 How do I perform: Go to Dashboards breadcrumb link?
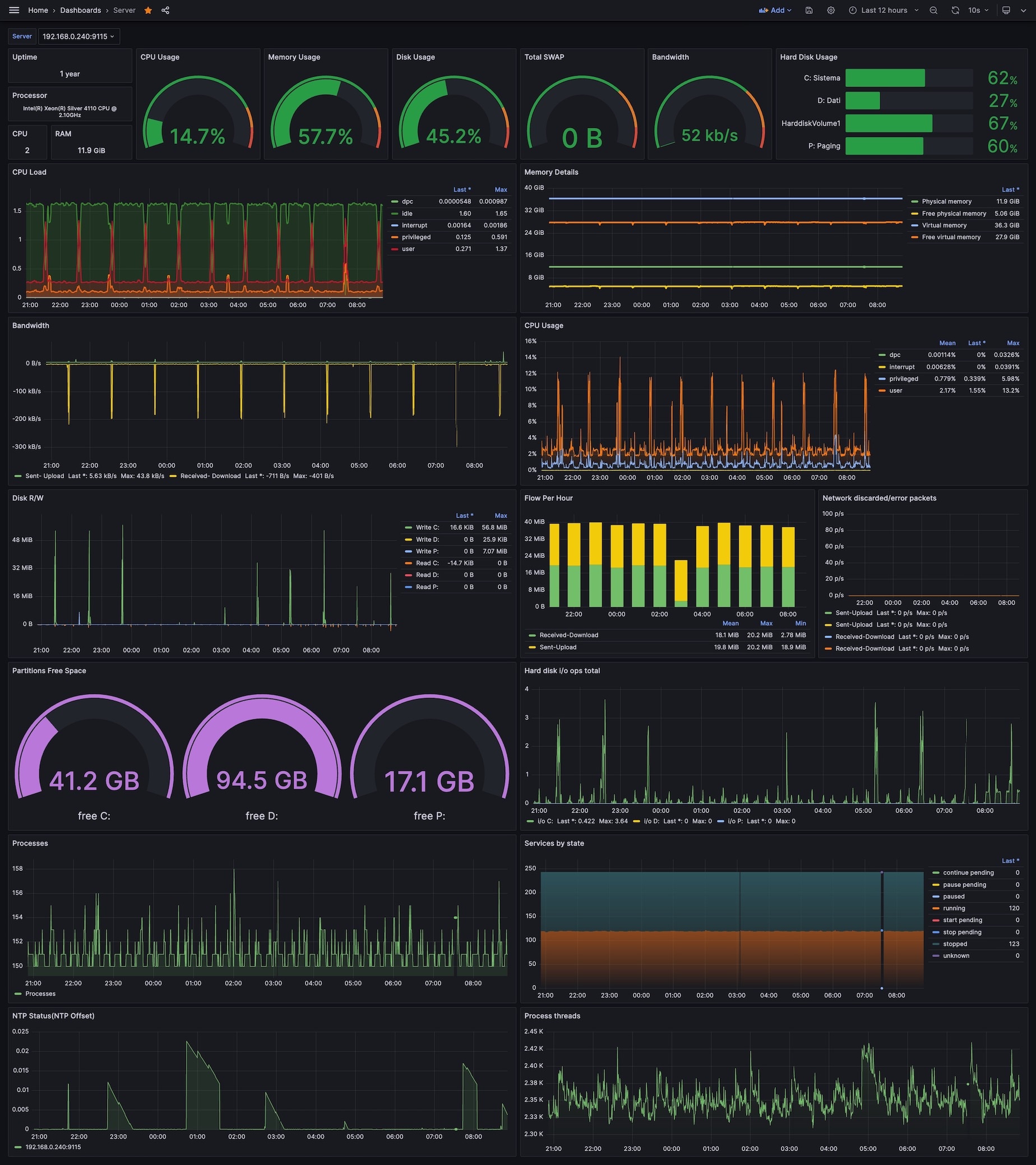[x=80, y=10]
